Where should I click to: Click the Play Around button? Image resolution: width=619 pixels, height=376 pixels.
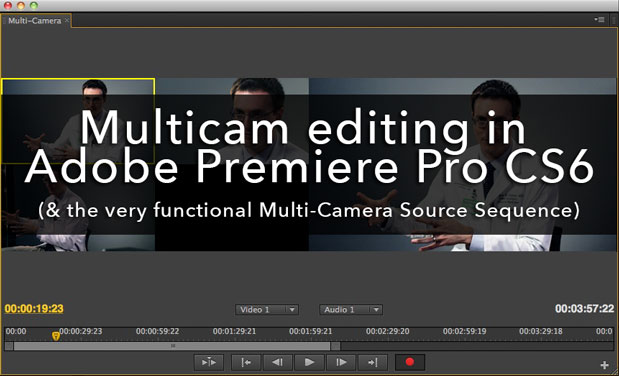pyautogui.click(x=209, y=362)
